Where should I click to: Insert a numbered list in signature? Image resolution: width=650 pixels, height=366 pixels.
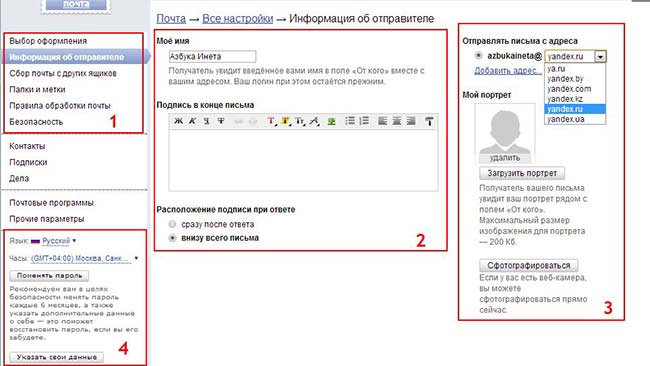(x=364, y=121)
